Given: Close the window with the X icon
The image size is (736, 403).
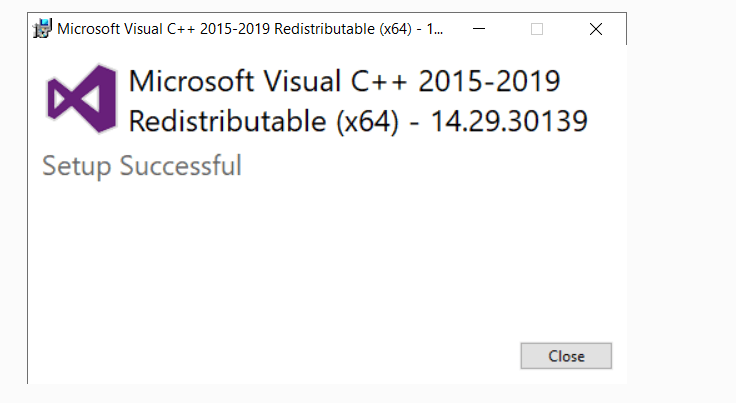Looking at the screenshot, I should pos(596,29).
